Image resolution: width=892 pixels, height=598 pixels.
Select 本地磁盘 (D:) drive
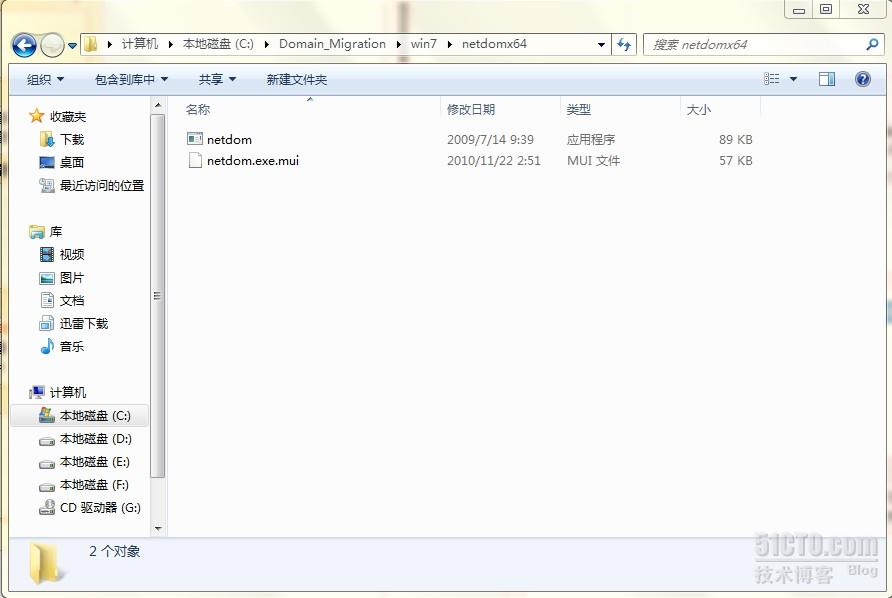(x=96, y=439)
